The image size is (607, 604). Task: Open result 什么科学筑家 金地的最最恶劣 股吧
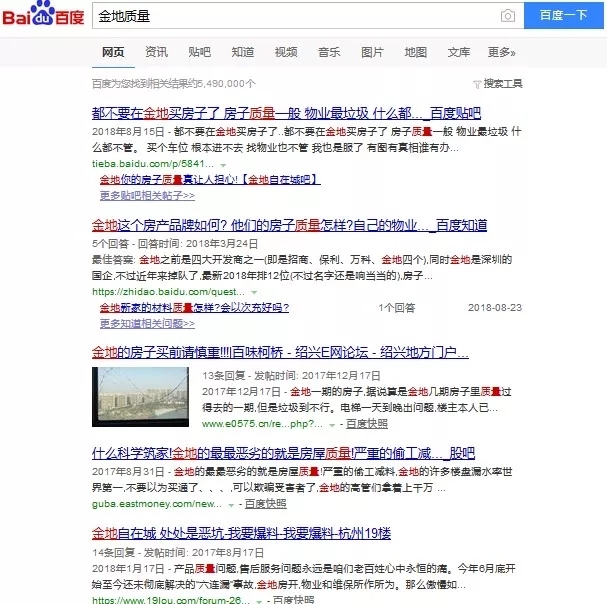(x=283, y=453)
